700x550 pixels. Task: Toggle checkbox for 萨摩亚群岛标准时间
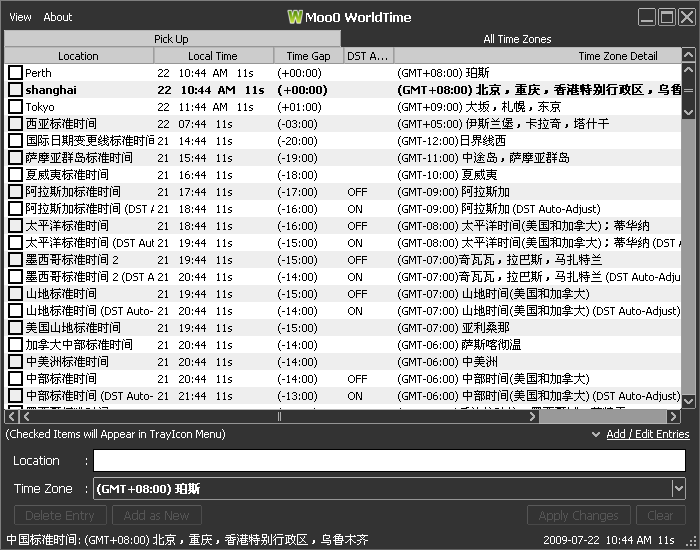pyautogui.click(x=15, y=158)
